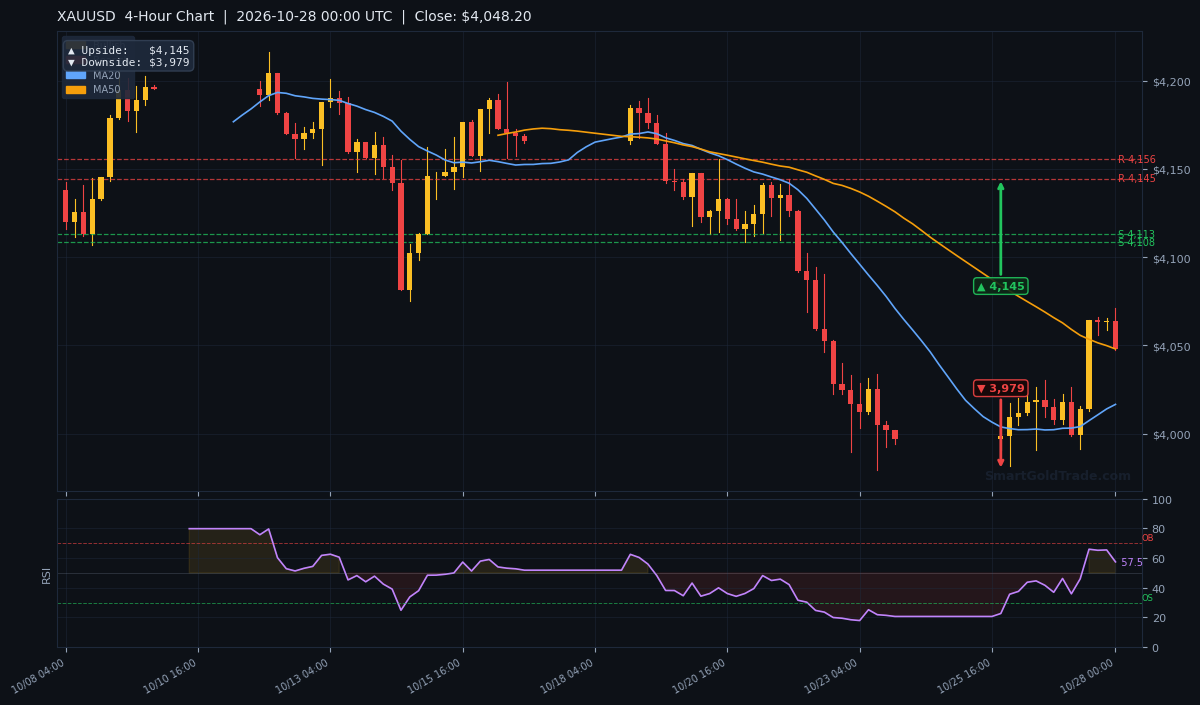Click the 10/13 04:00 time axis label
Viewport: 1200px width, 705px height.
point(303,676)
